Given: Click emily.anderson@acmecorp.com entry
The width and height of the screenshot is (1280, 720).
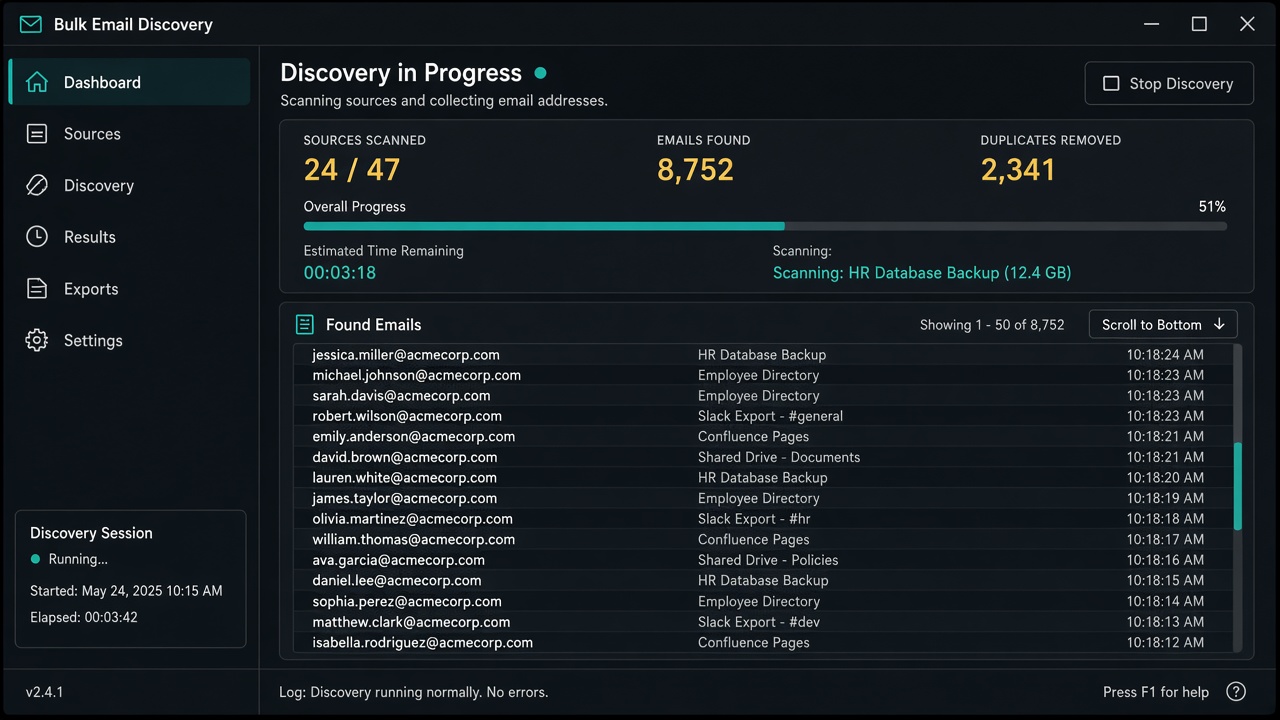Looking at the screenshot, I should point(413,437).
